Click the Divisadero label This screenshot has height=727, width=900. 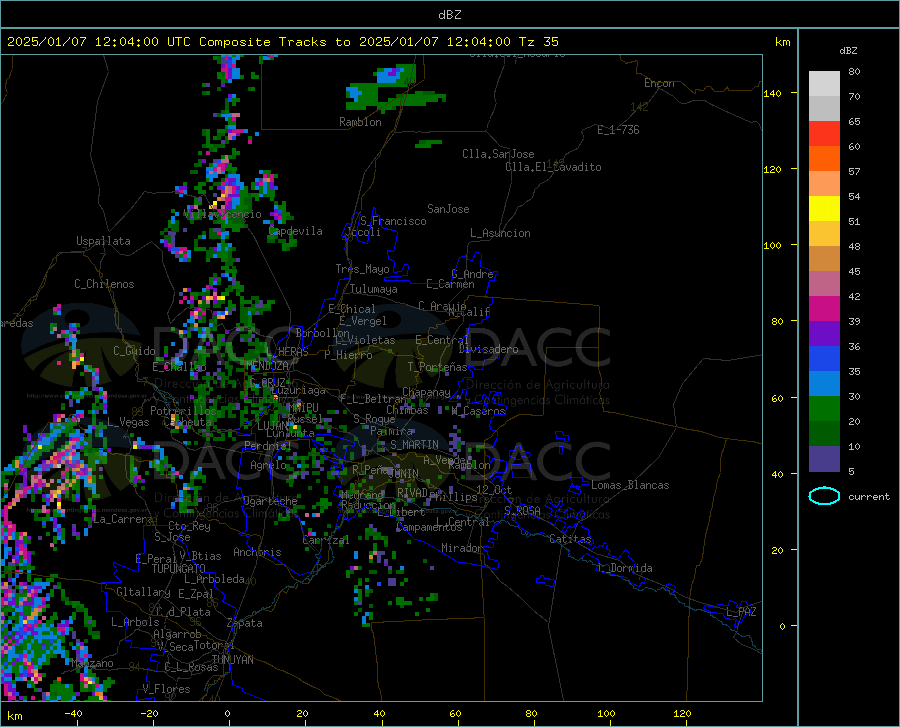tap(488, 349)
